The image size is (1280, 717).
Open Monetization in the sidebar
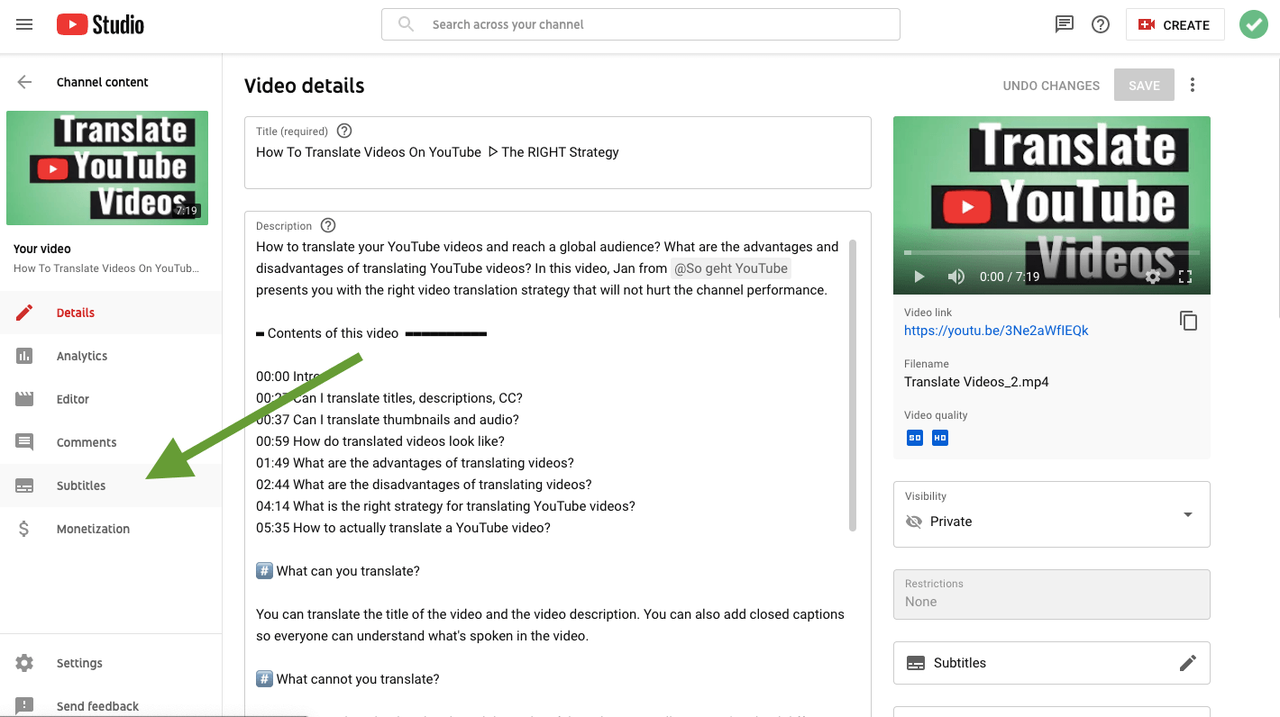tap(111, 529)
